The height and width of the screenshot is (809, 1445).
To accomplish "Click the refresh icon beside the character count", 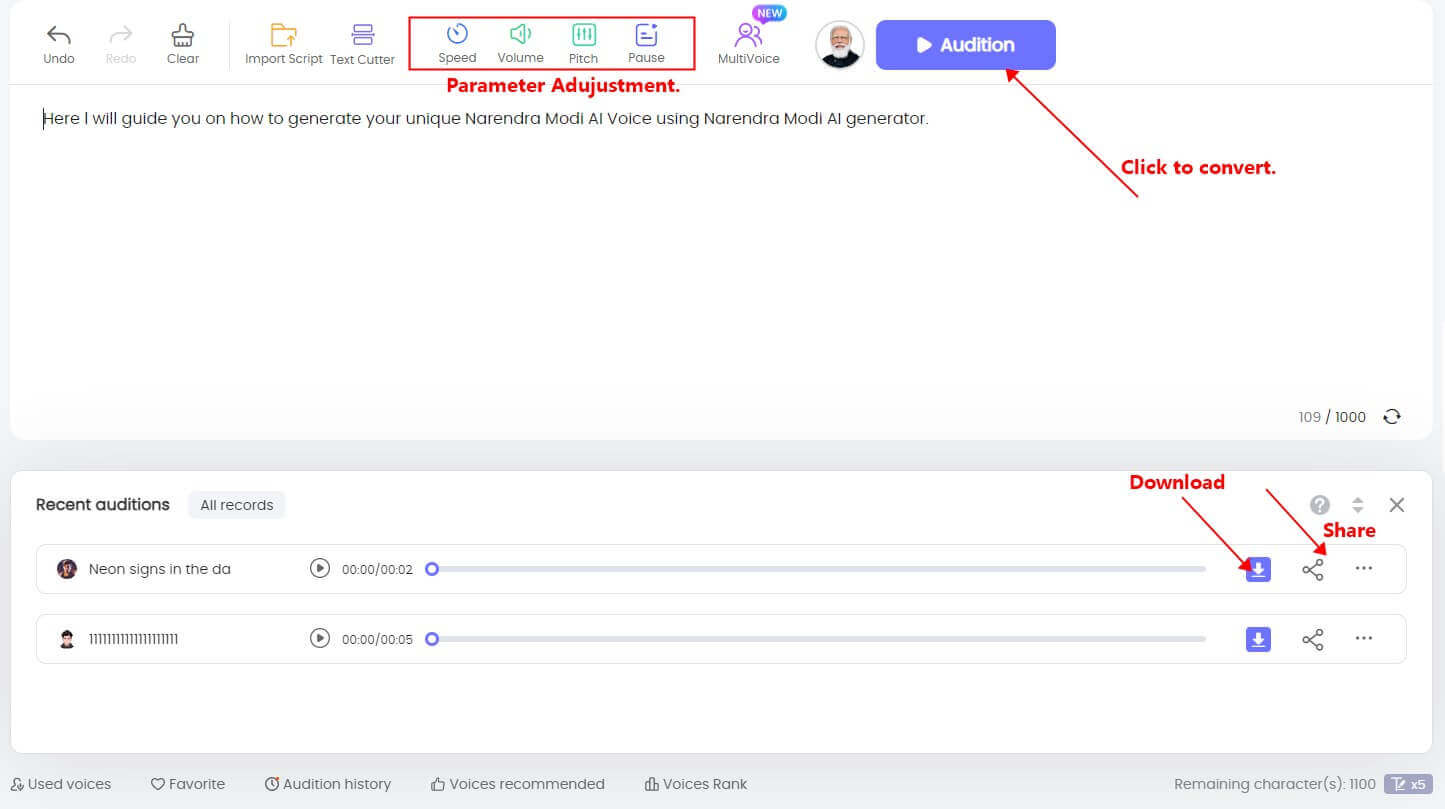I will click(1391, 417).
